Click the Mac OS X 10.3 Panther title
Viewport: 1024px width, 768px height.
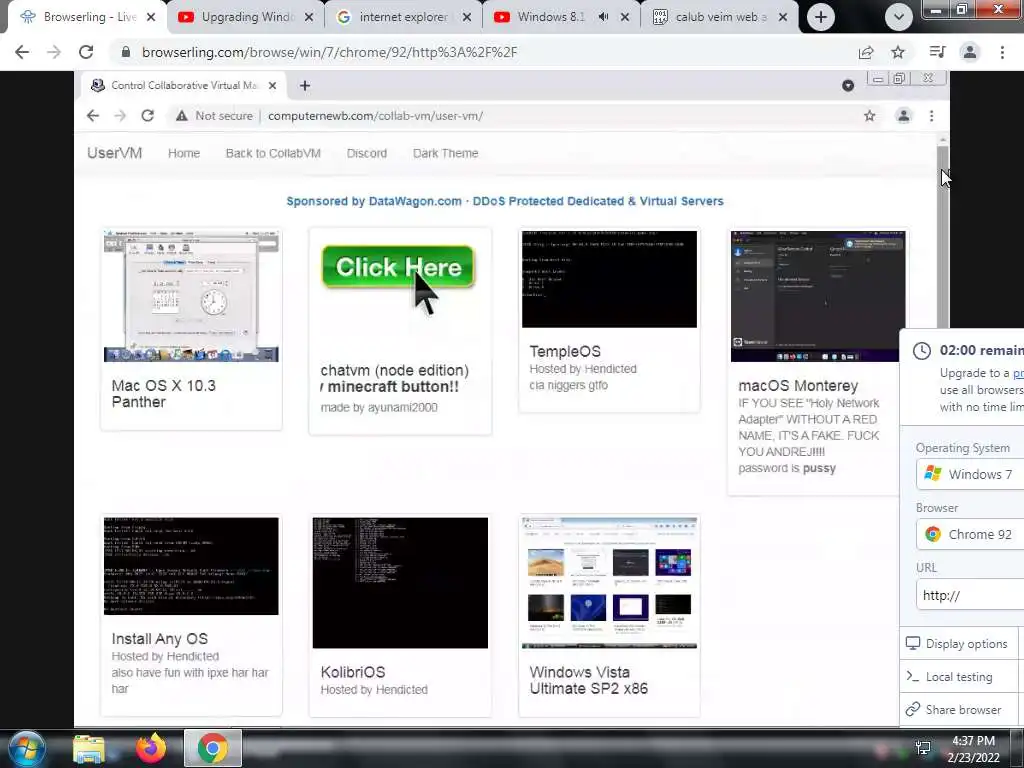pyautogui.click(x=163, y=394)
